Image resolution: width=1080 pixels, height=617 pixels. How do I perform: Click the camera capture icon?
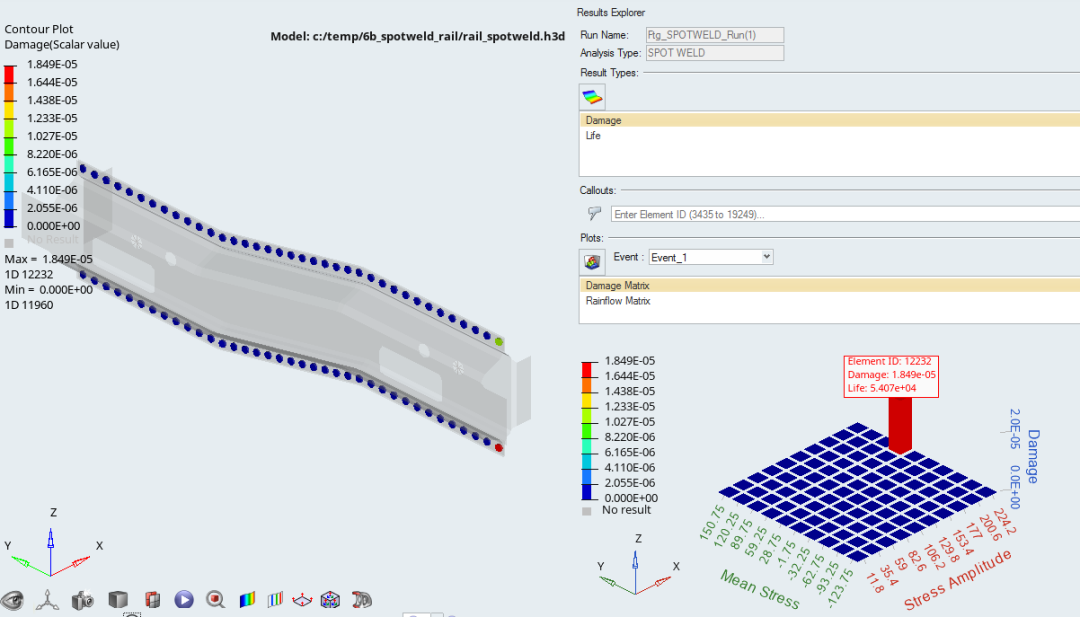(82, 600)
